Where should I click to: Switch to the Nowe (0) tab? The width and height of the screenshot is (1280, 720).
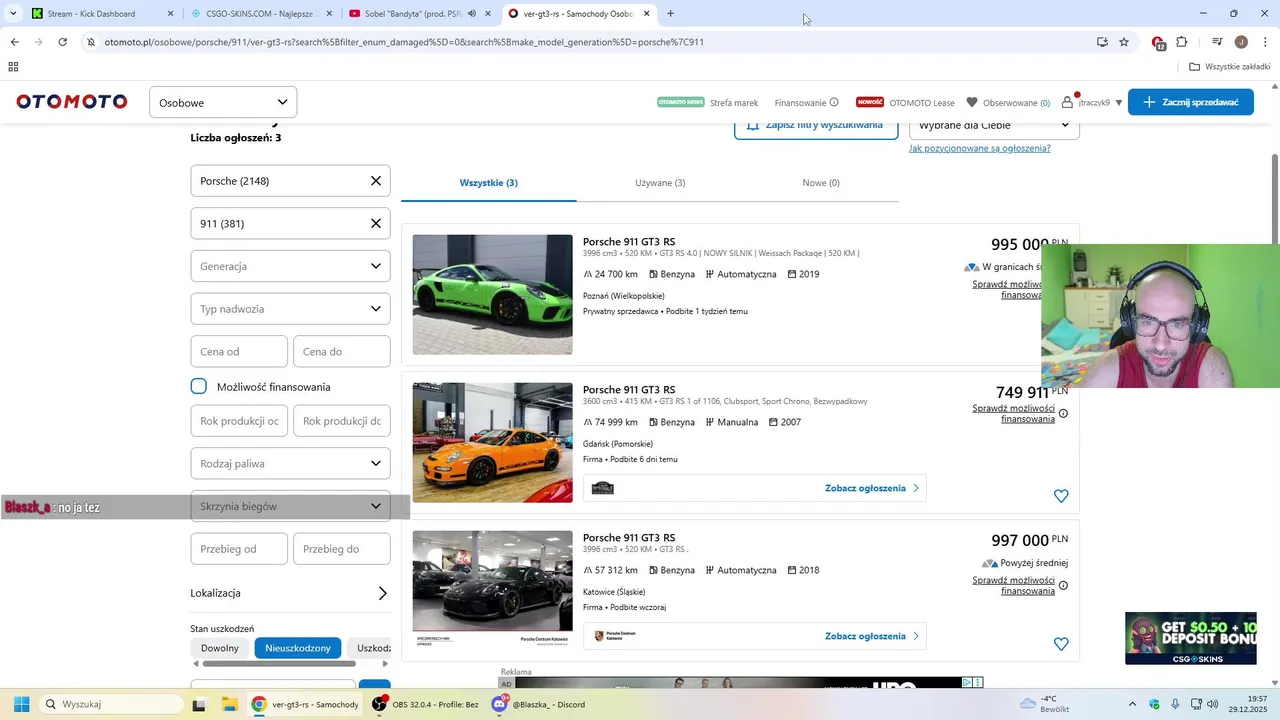point(821,183)
